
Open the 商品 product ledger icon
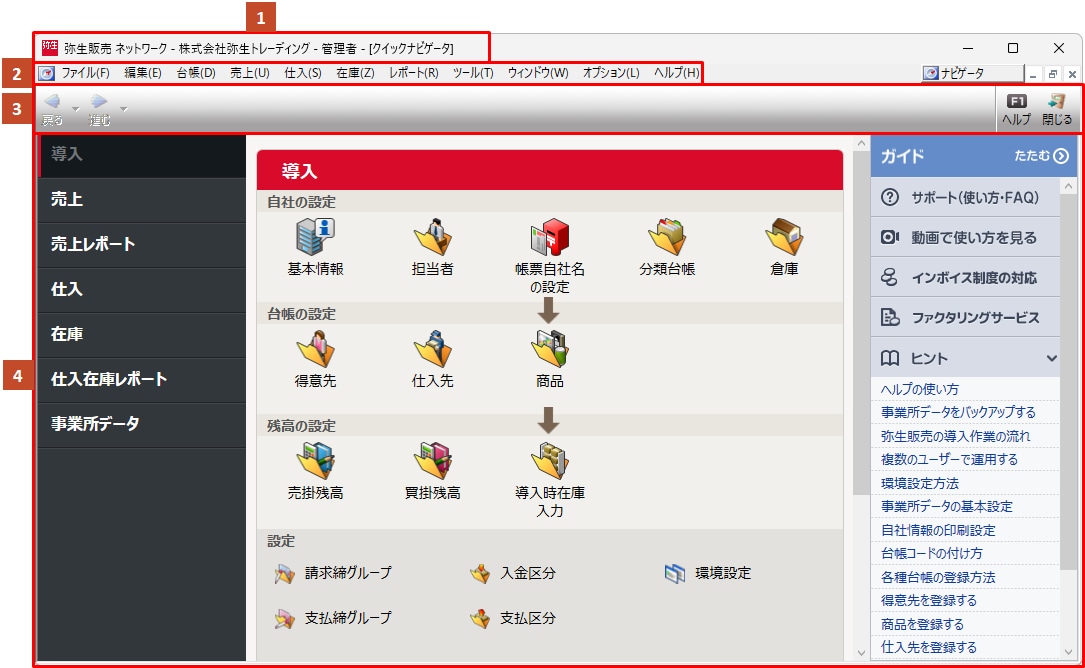[549, 350]
